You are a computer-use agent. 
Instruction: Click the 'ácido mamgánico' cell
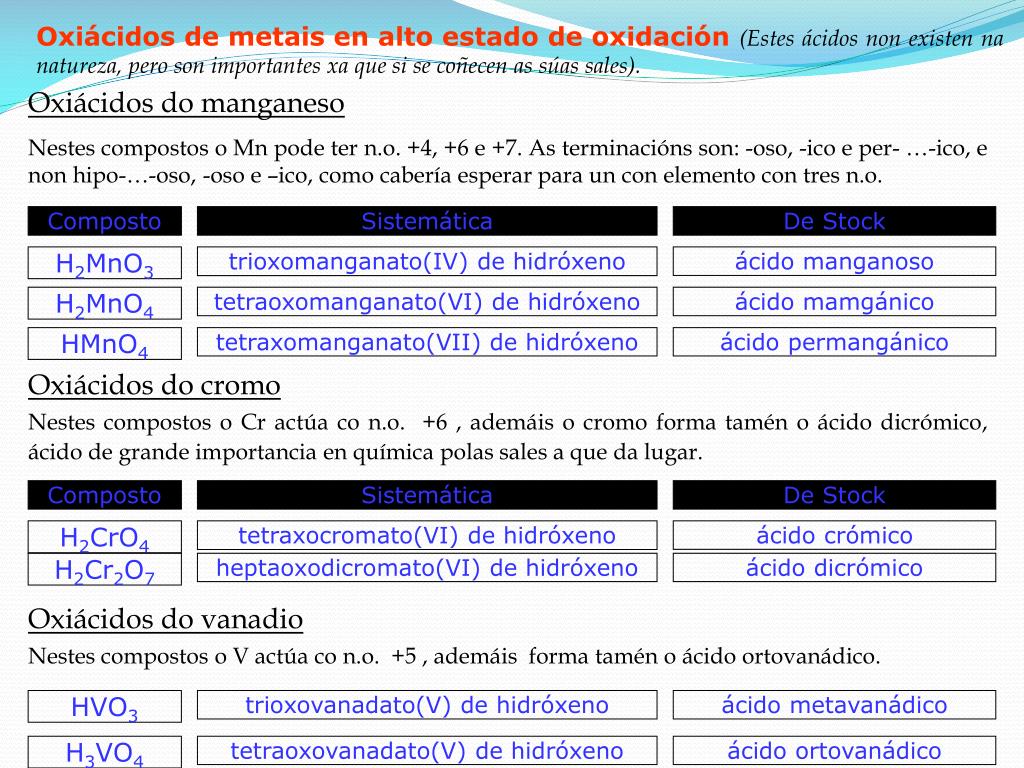click(835, 302)
